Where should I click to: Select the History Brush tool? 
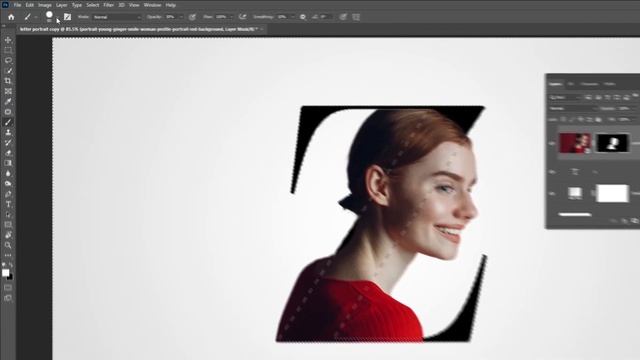click(8, 142)
